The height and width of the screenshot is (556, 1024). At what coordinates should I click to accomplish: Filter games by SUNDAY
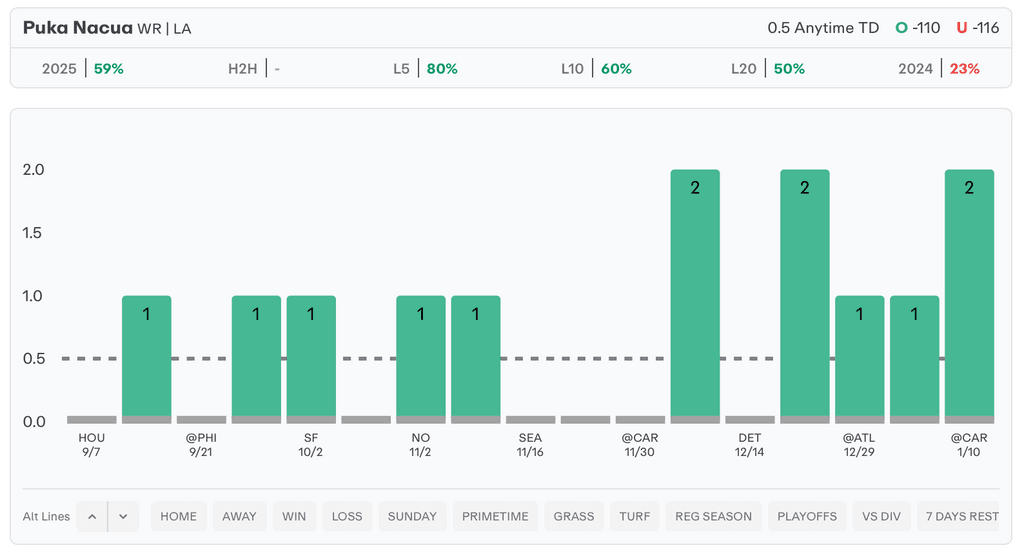point(412,516)
